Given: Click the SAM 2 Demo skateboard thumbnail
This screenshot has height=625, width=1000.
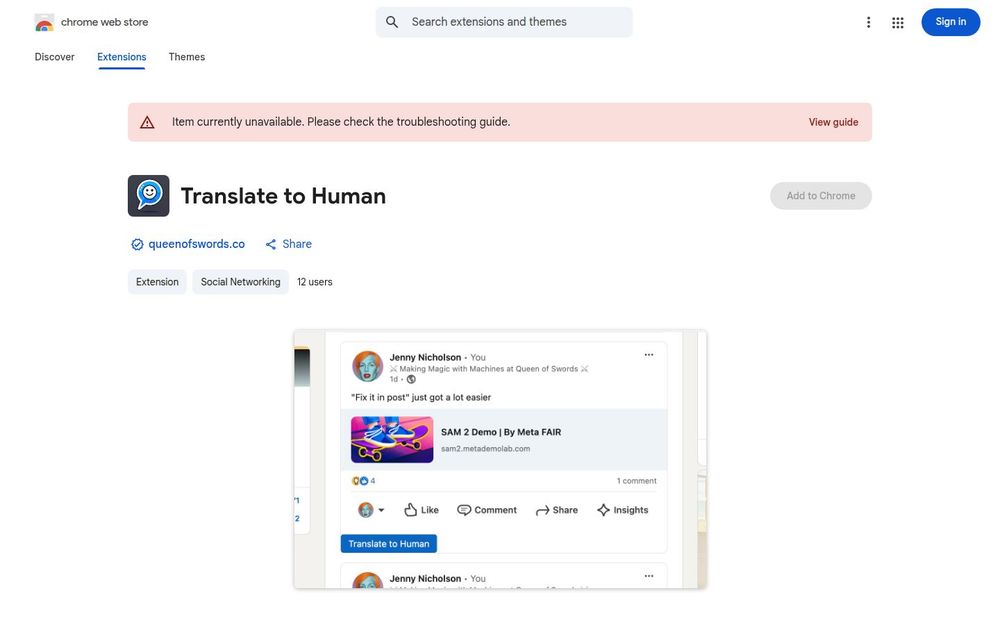Looking at the screenshot, I should coord(392,439).
